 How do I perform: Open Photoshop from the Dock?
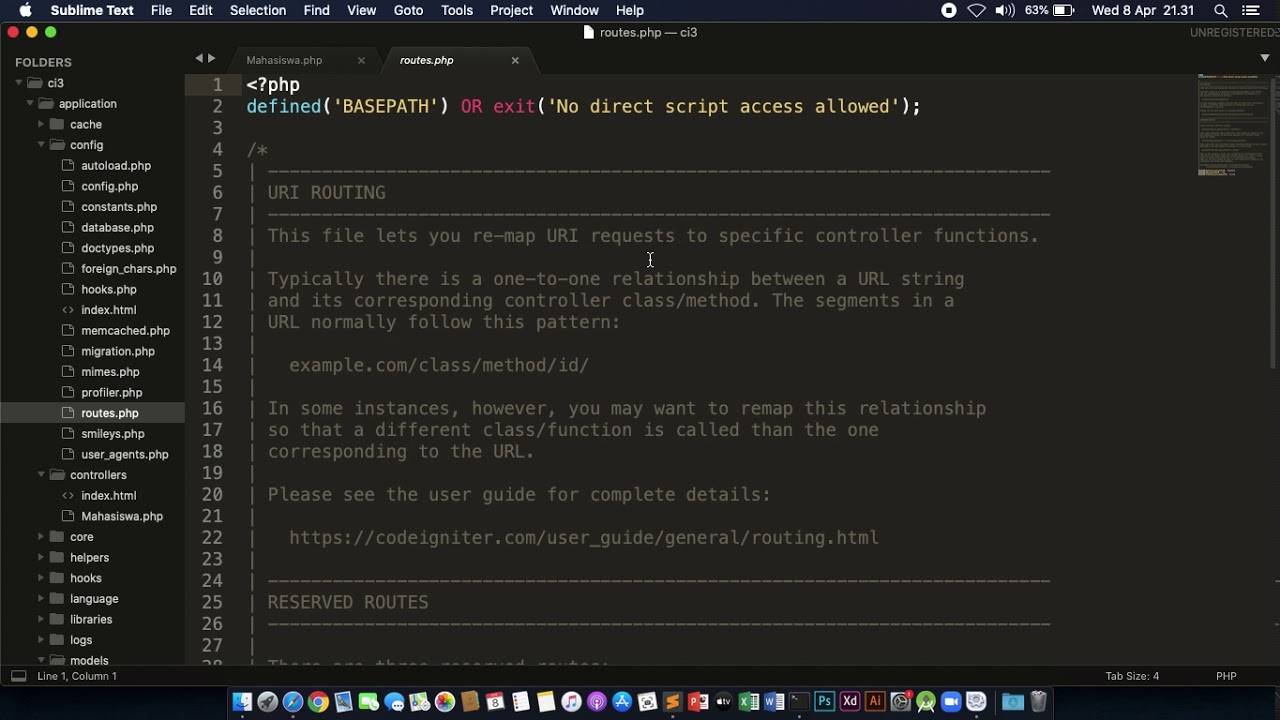point(824,702)
